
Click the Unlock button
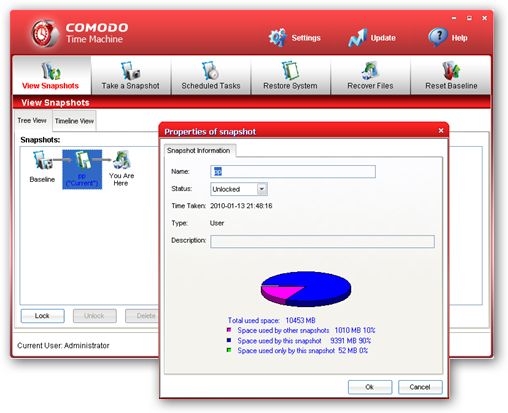95,316
